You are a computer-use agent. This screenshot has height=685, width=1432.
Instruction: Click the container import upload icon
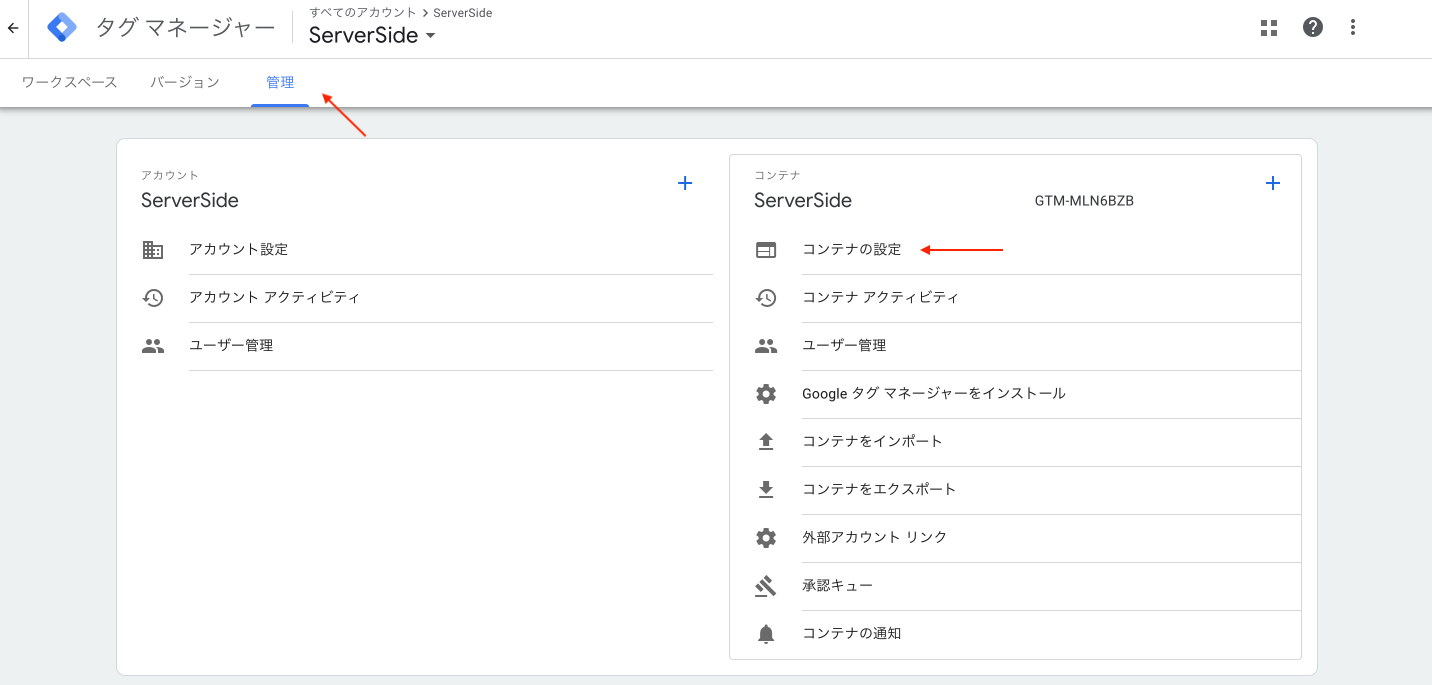(766, 442)
